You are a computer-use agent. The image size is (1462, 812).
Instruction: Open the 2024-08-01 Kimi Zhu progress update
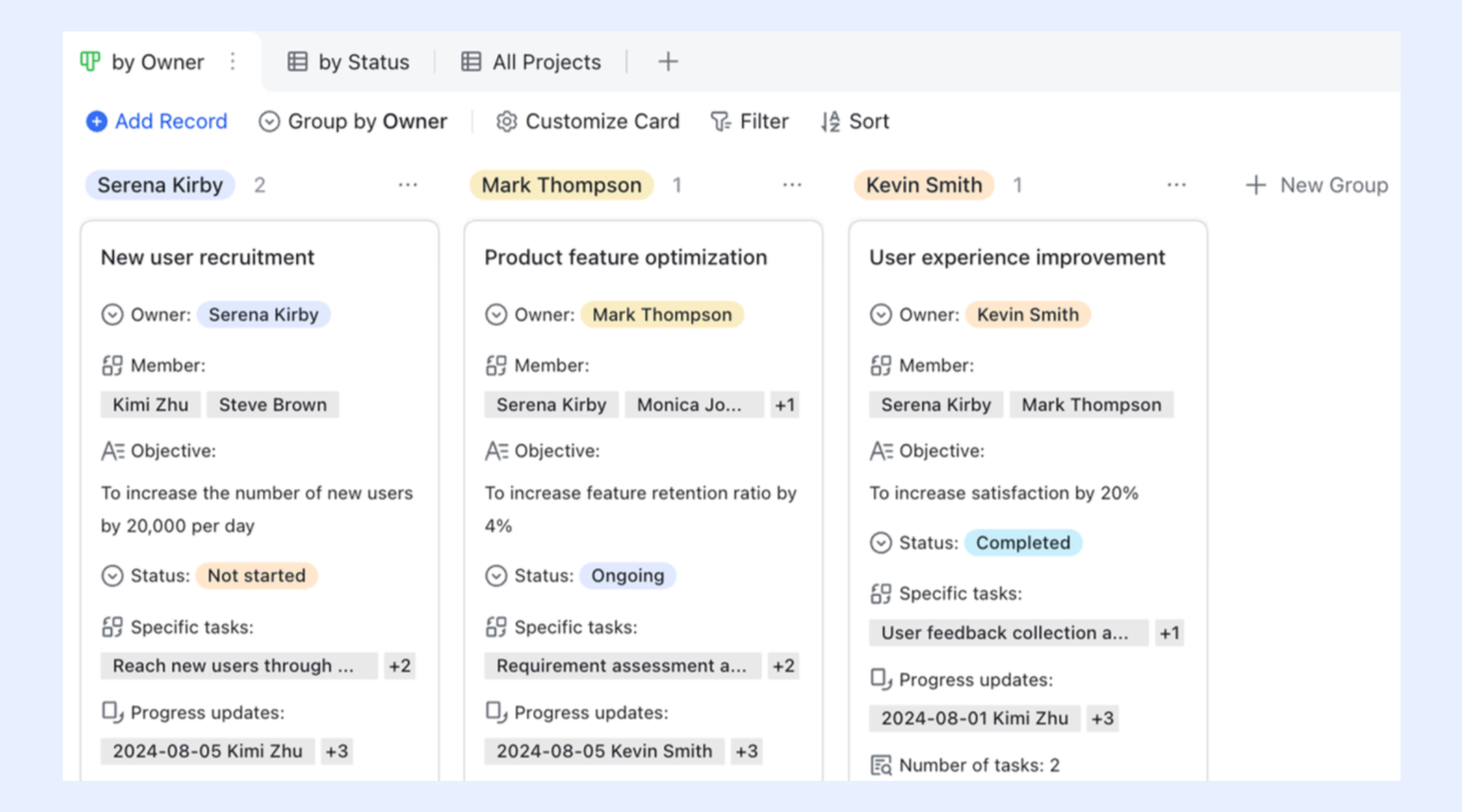[975, 718]
